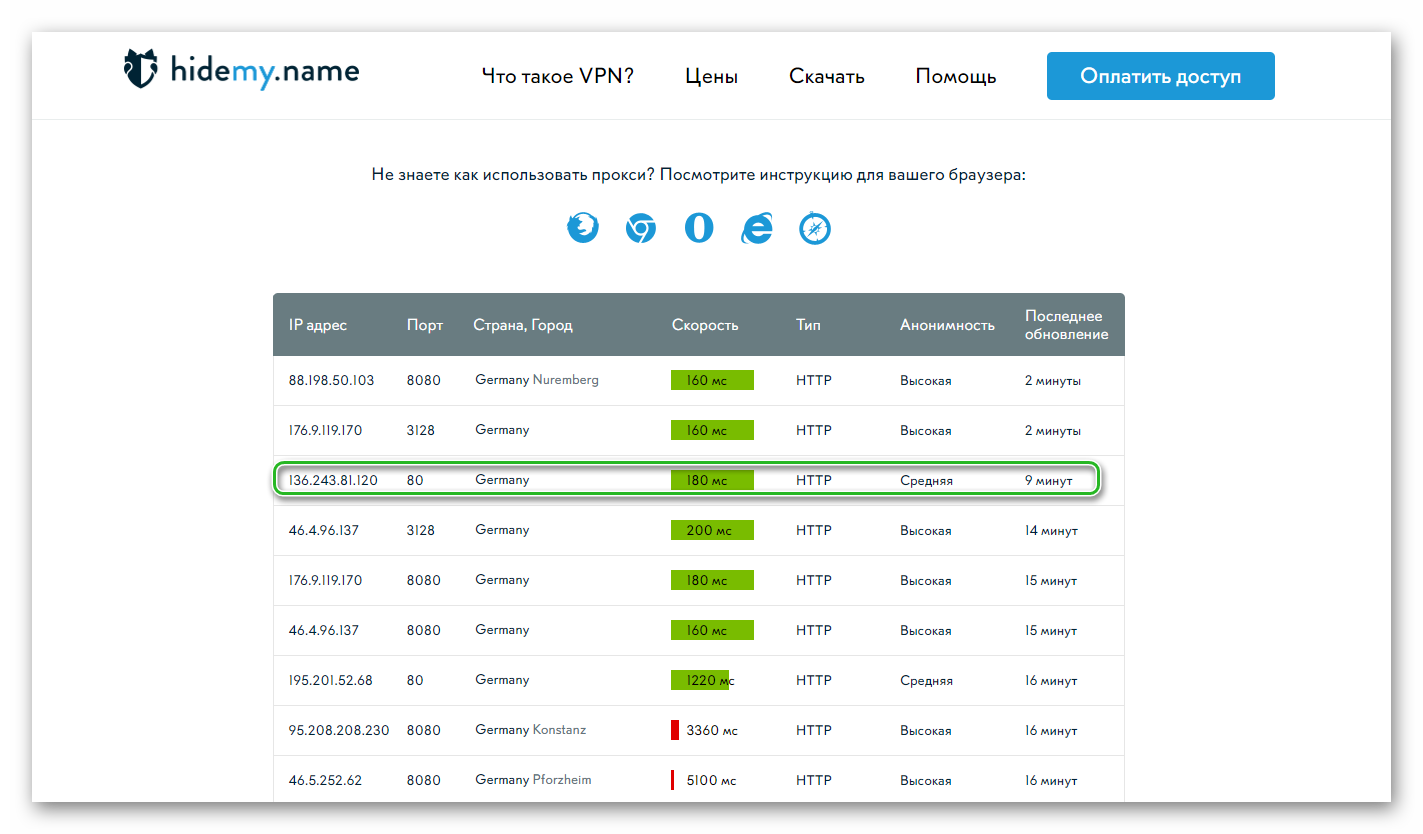This screenshot has height=834, width=1423.
Task: Open the "Помощь" help section
Action: click(x=955, y=77)
